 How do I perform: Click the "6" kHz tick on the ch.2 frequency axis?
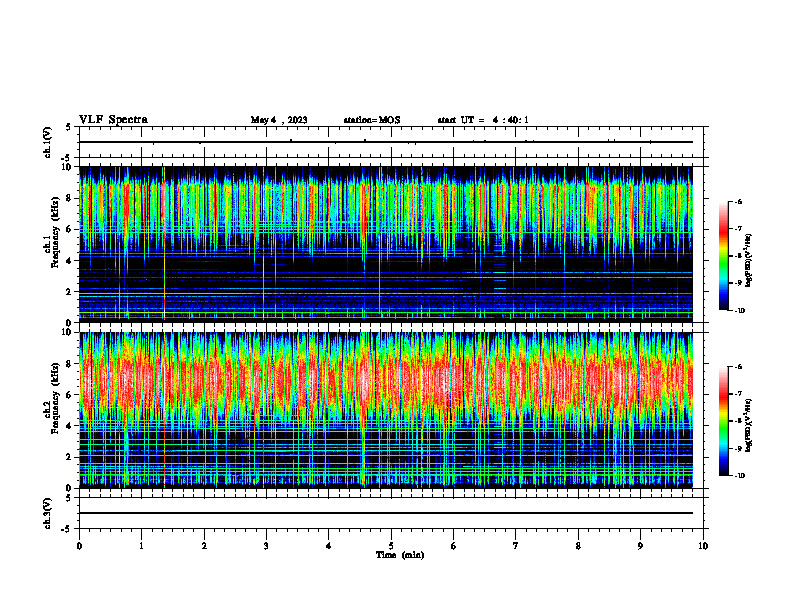pyautogui.click(x=70, y=395)
